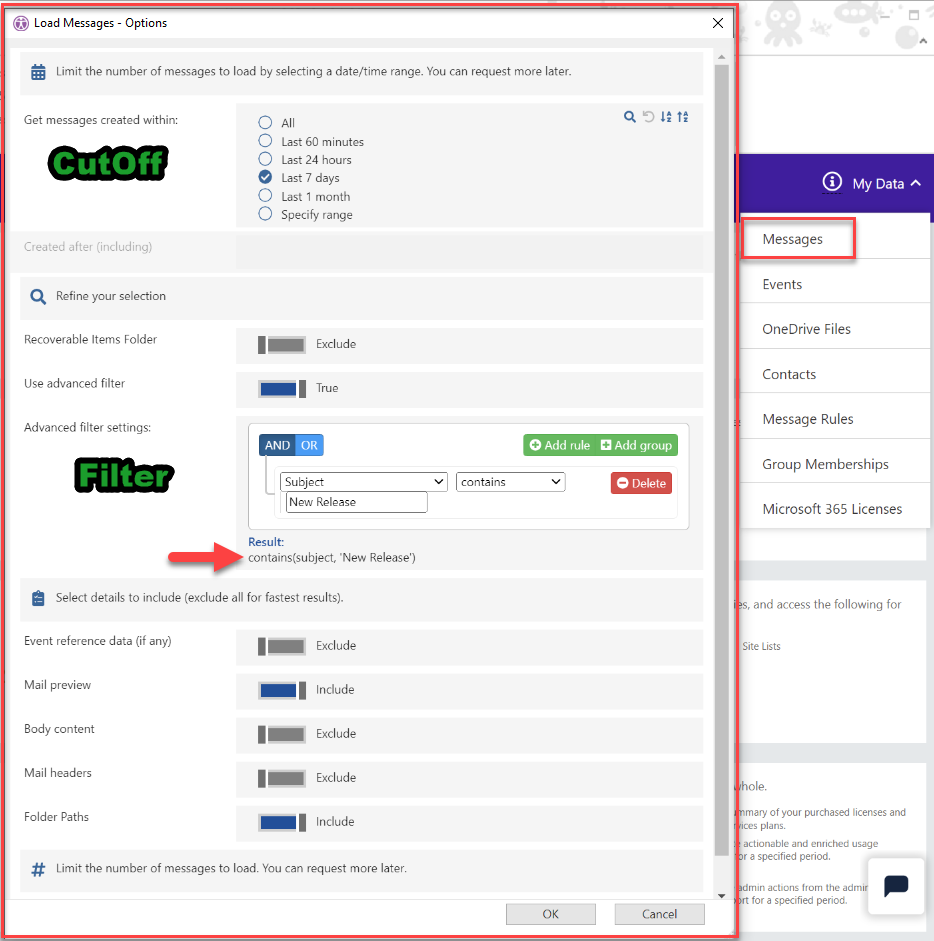
Task: Click the reset undo arrow icon
Action: click(x=648, y=117)
